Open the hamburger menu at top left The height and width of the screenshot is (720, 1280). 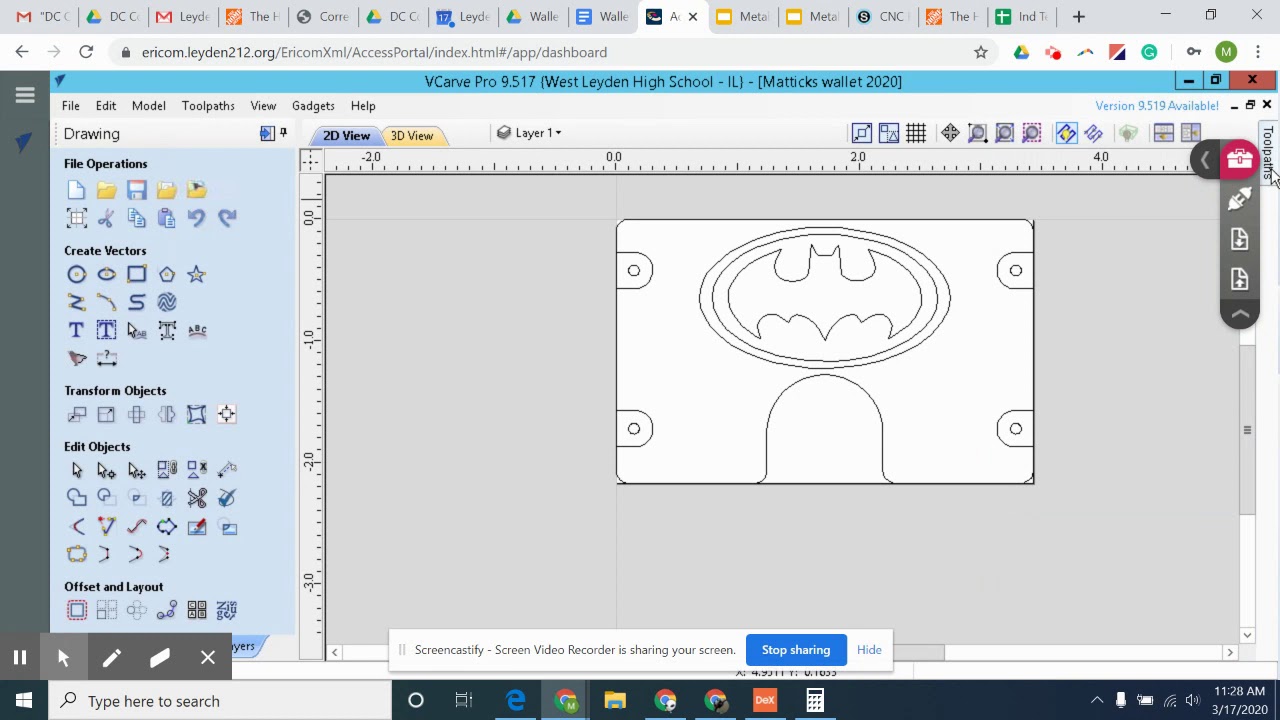pos(25,96)
